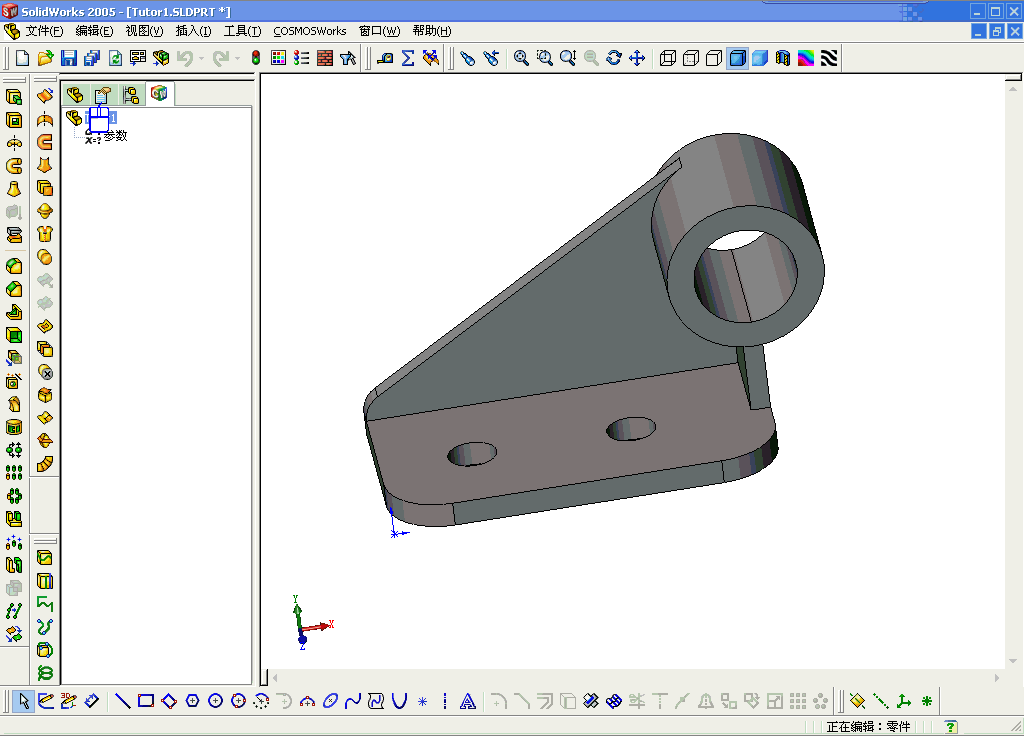The height and width of the screenshot is (736, 1024).
Task: Select the Parallelogram sketch tool
Action: click(168, 701)
